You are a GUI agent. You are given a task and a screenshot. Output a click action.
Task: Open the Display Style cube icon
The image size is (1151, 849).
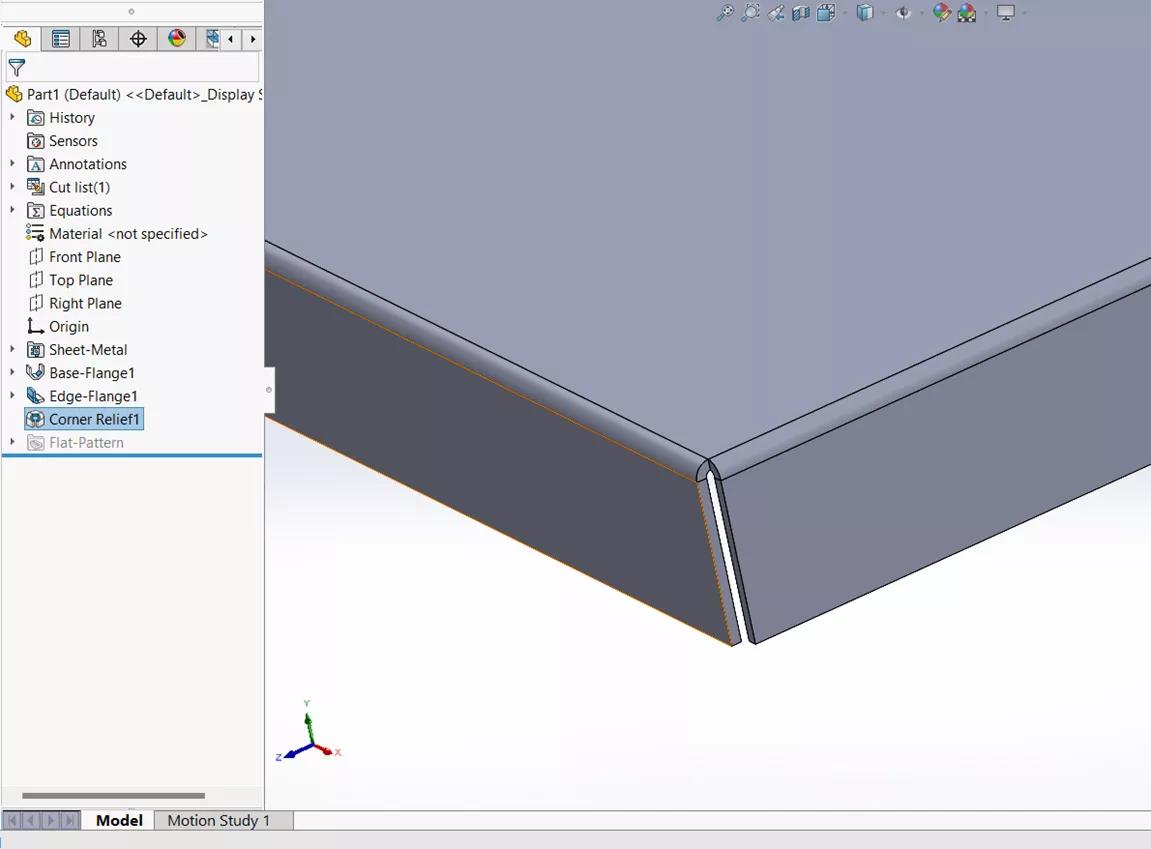(x=865, y=12)
